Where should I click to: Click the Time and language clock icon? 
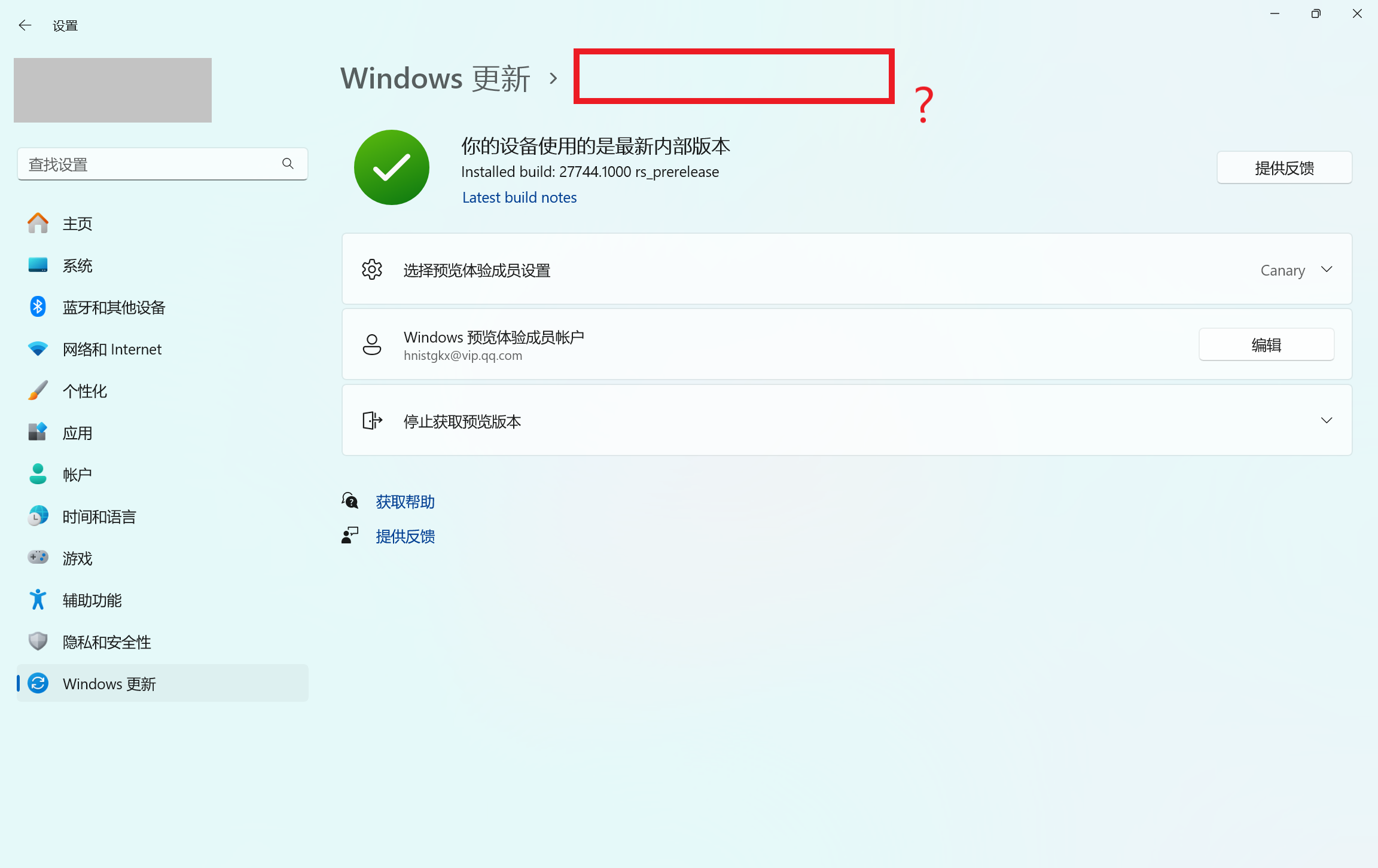(x=38, y=516)
